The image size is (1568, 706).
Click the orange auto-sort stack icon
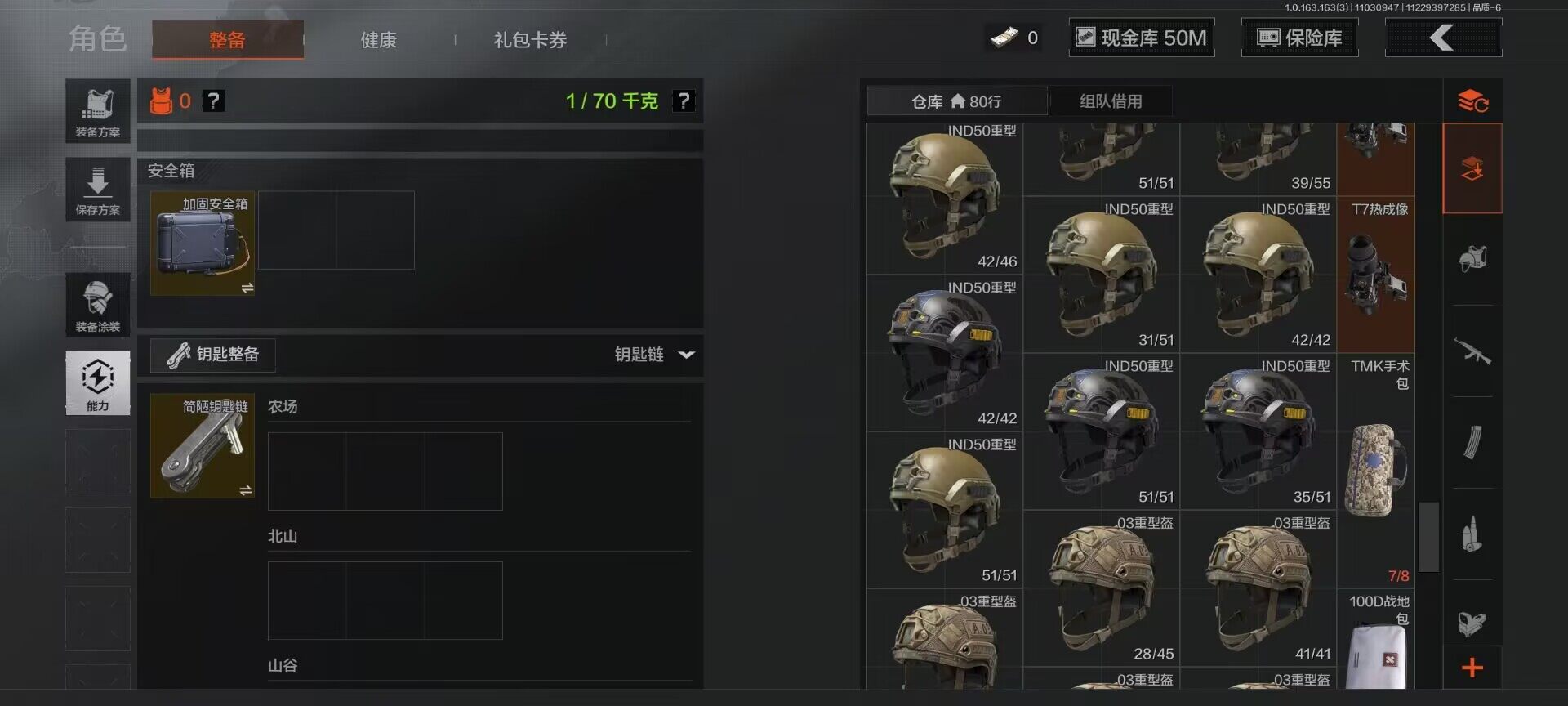point(1472,101)
